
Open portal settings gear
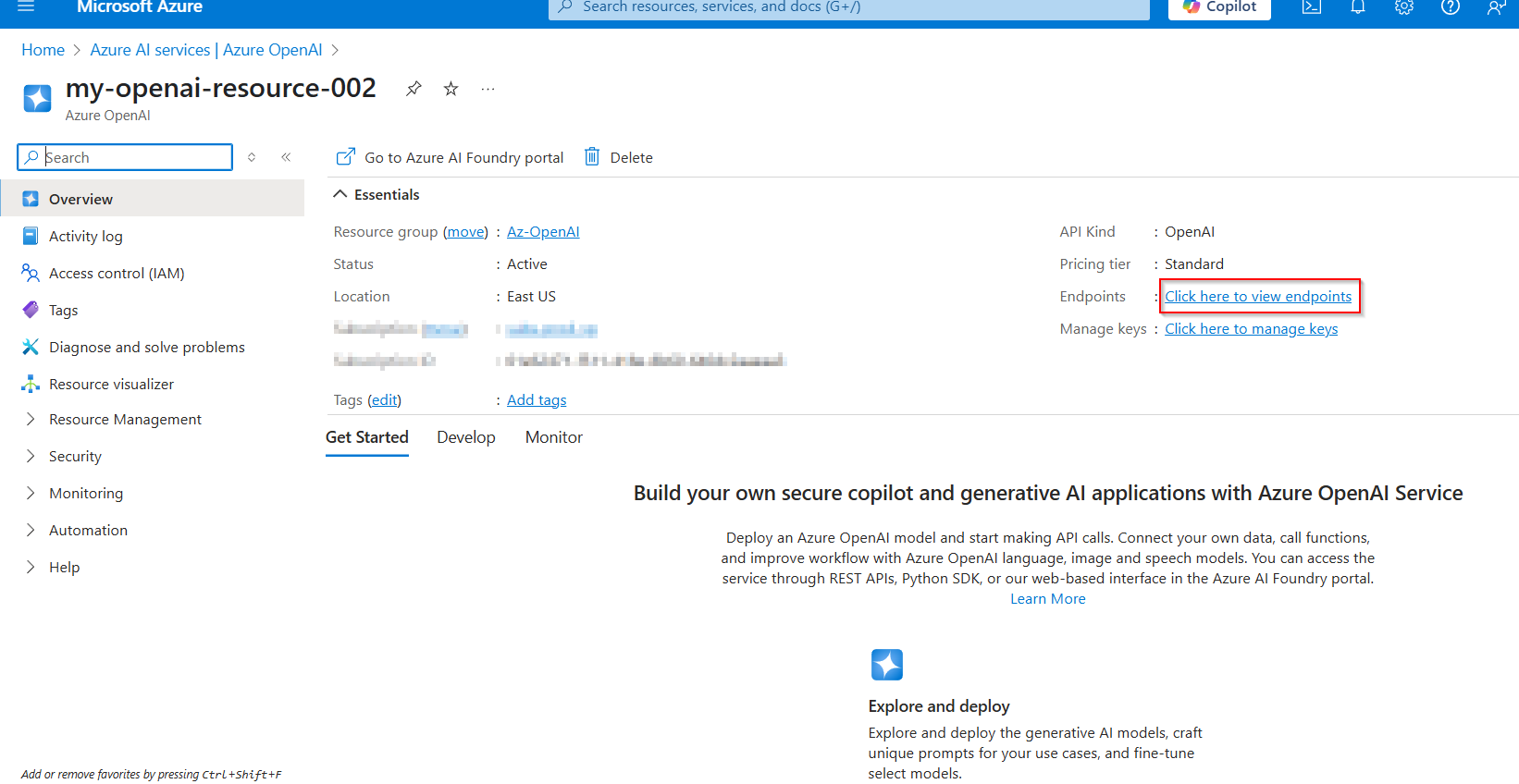[x=1404, y=7]
